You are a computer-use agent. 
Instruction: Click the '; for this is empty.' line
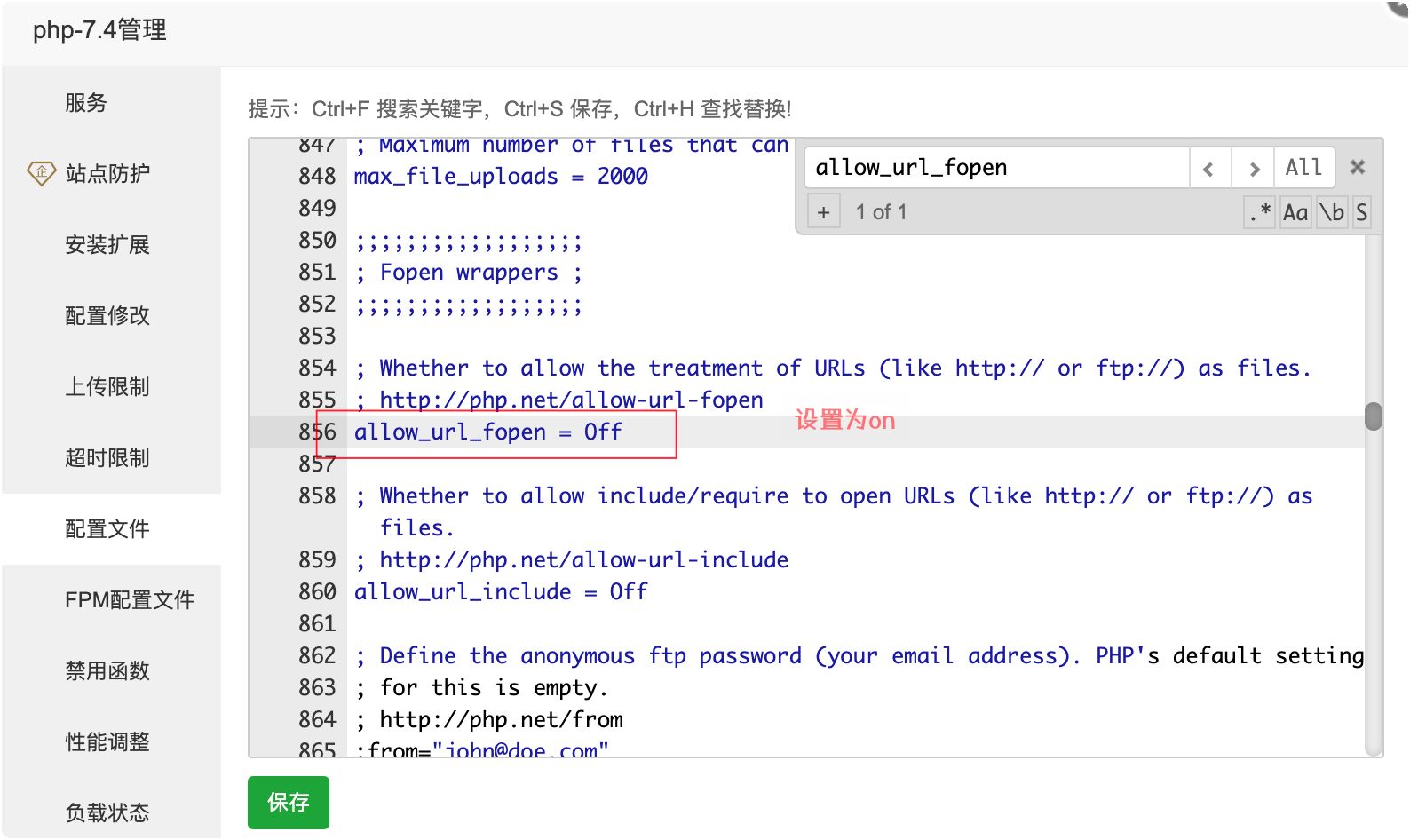[x=481, y=688]
